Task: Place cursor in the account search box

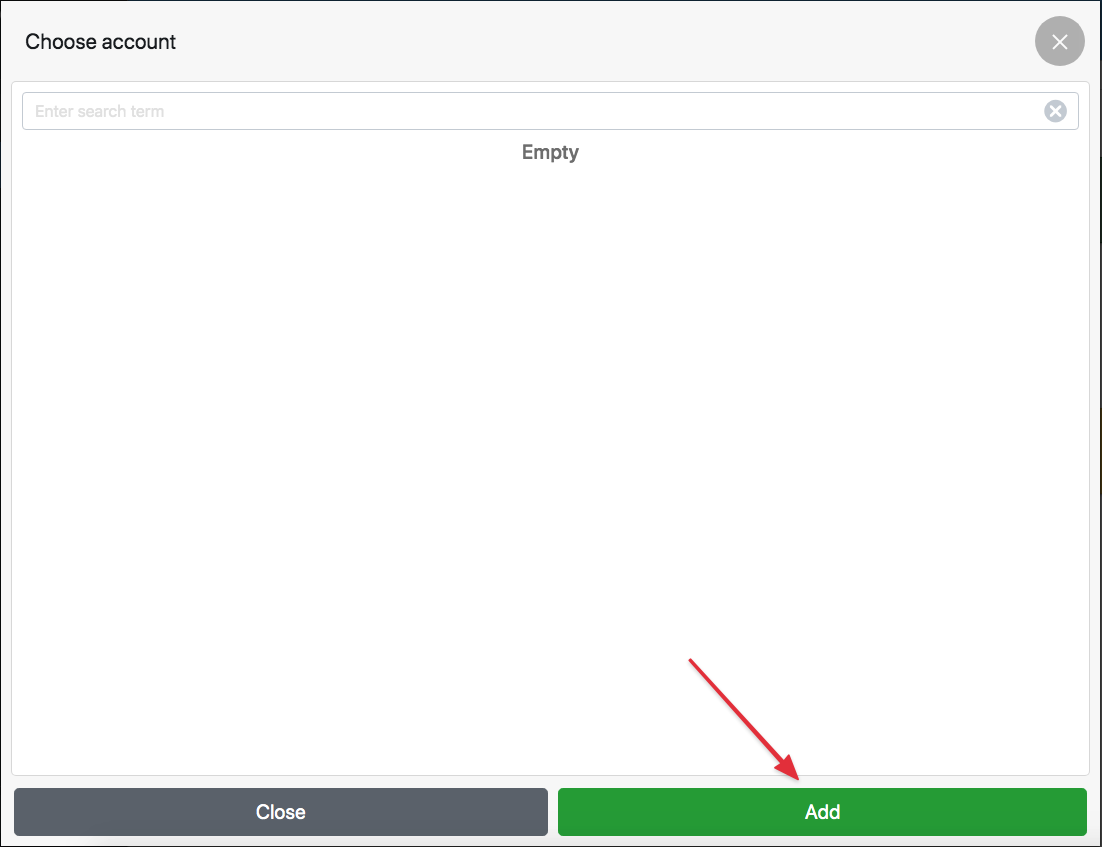Action: point(530,111)
